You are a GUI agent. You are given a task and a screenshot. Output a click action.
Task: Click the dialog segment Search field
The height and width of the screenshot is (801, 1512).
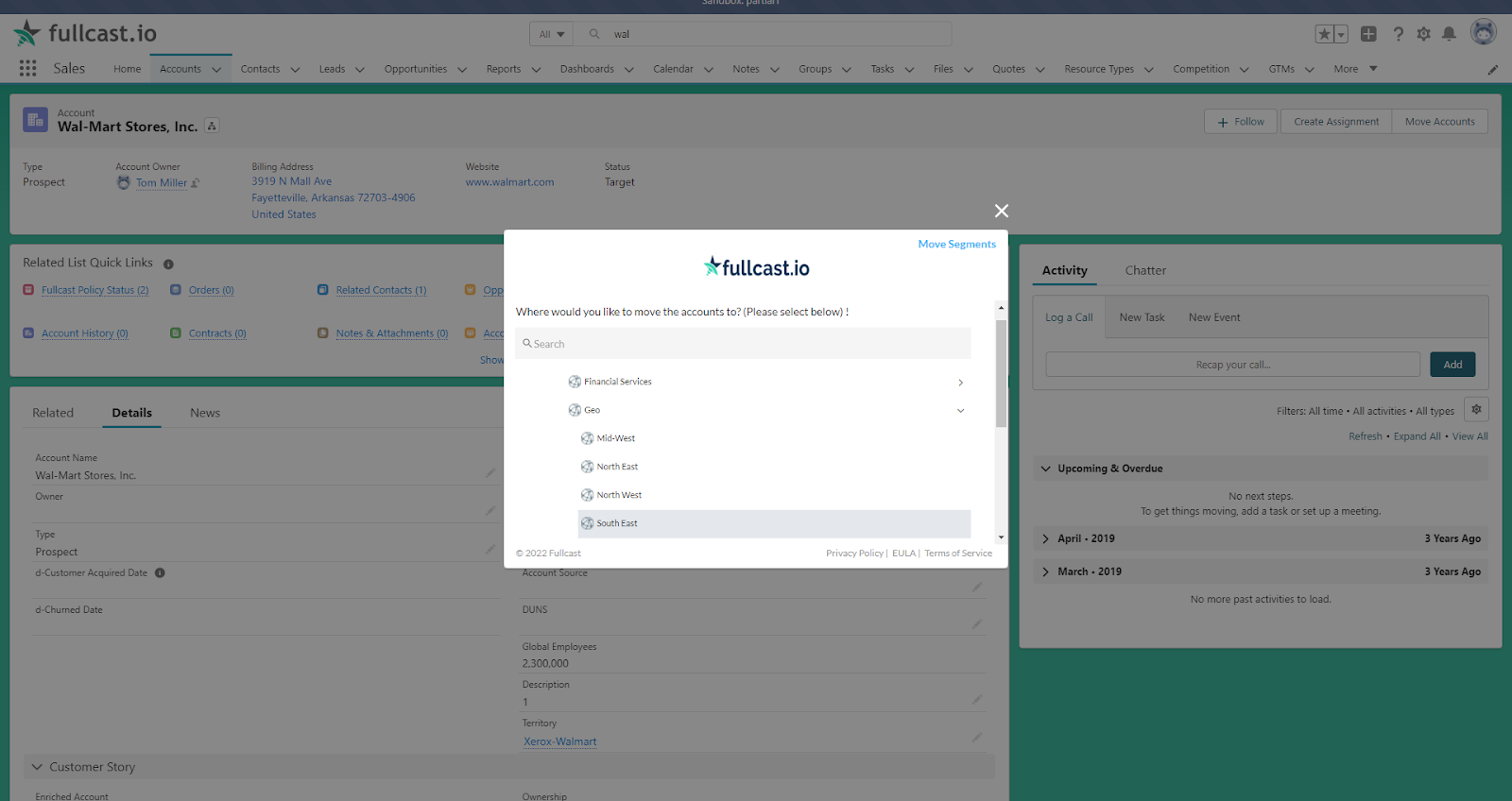[743, 344]
